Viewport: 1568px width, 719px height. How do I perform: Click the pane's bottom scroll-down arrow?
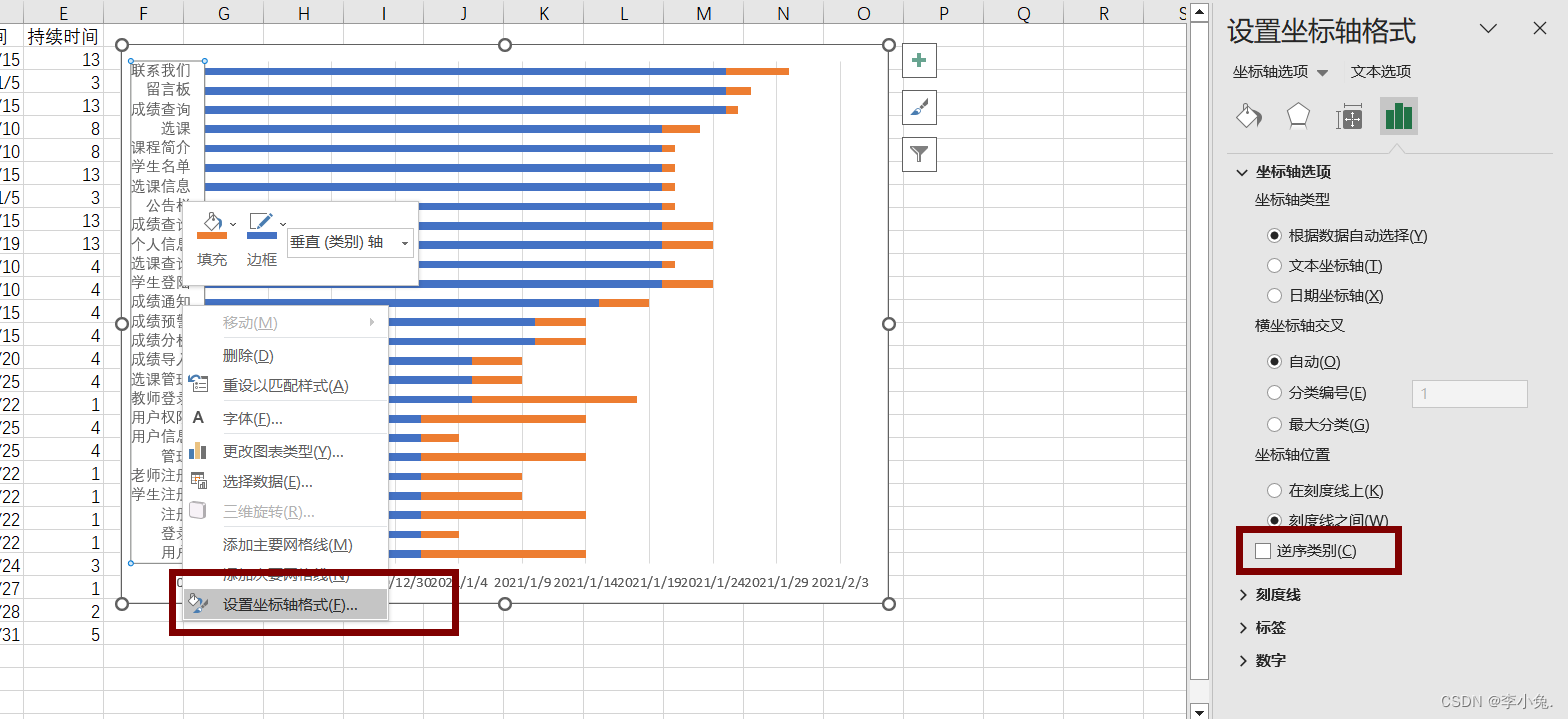coord(1200,712)
